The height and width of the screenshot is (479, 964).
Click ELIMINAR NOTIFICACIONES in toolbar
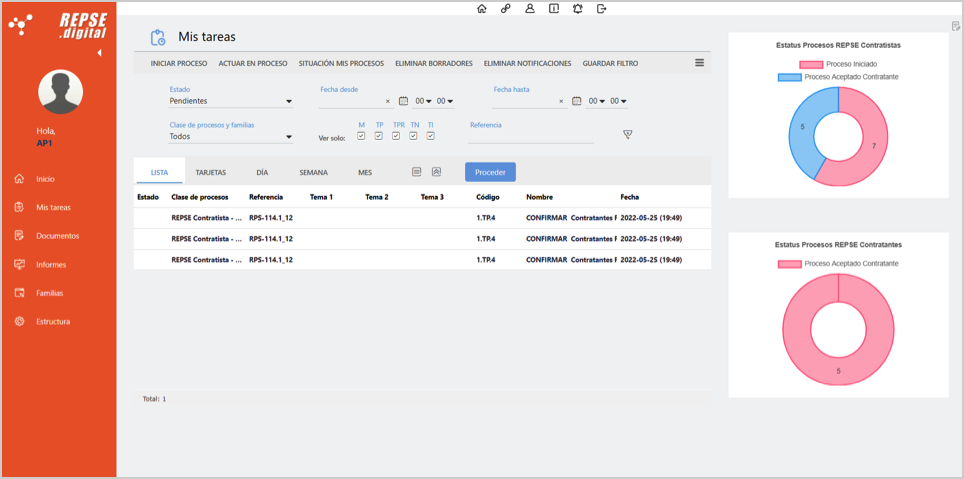(x=527, y=63)
